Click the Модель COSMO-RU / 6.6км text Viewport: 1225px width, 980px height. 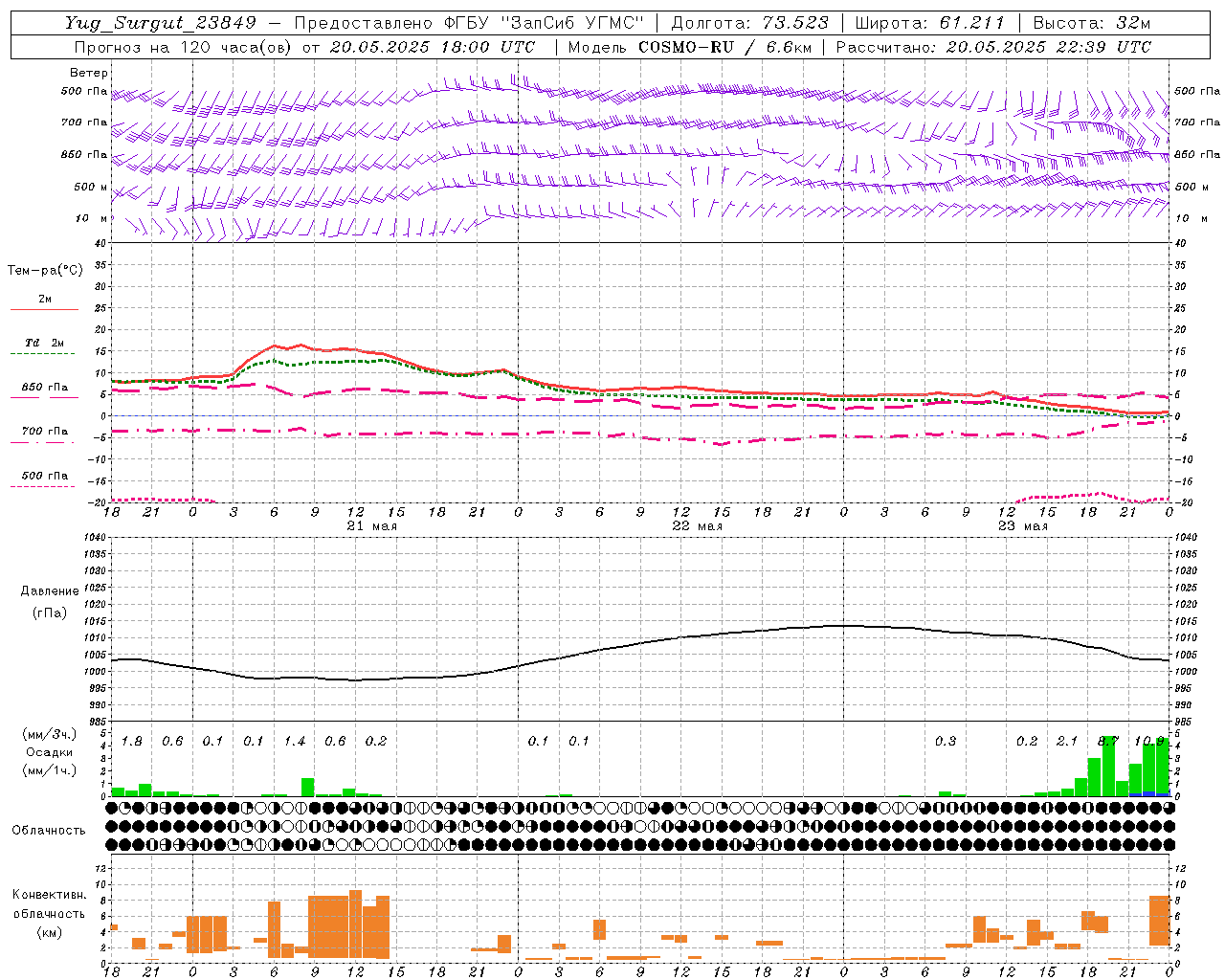pos(690,47)
